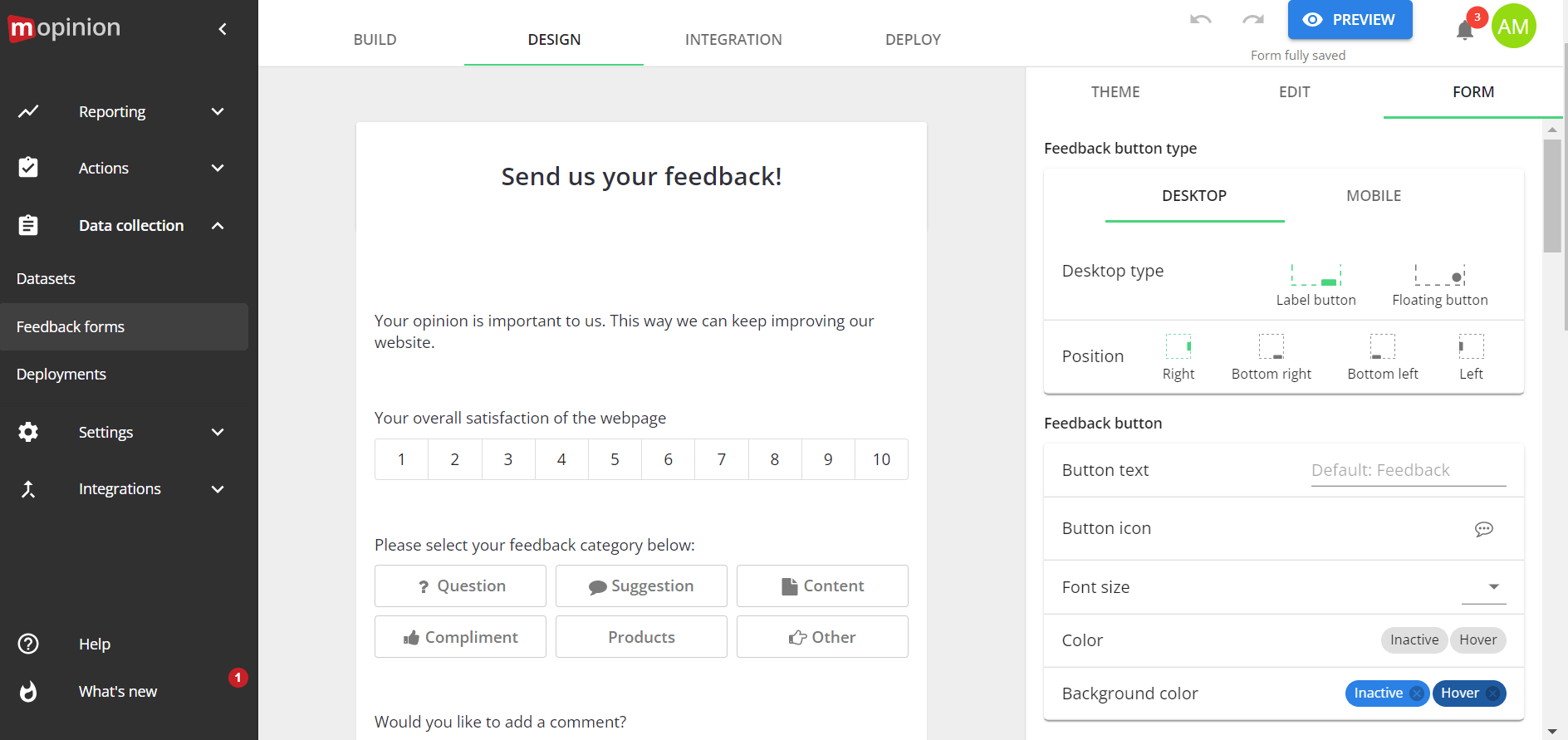Open the notifications bell icon
The width and height of the screenshot is (1568, 740).
click(1464, 28)
